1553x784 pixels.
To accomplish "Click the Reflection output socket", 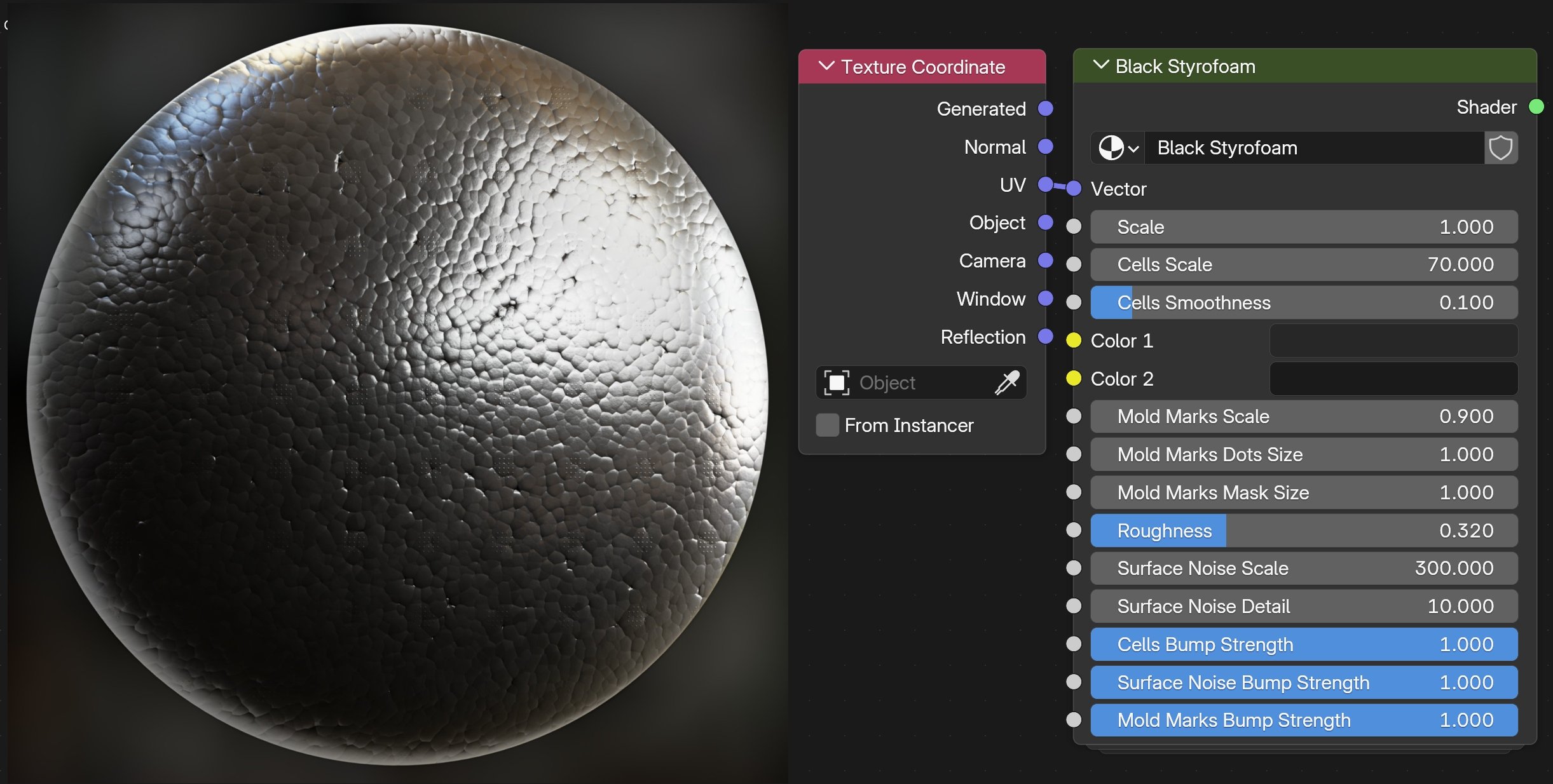I will 1045,337.
